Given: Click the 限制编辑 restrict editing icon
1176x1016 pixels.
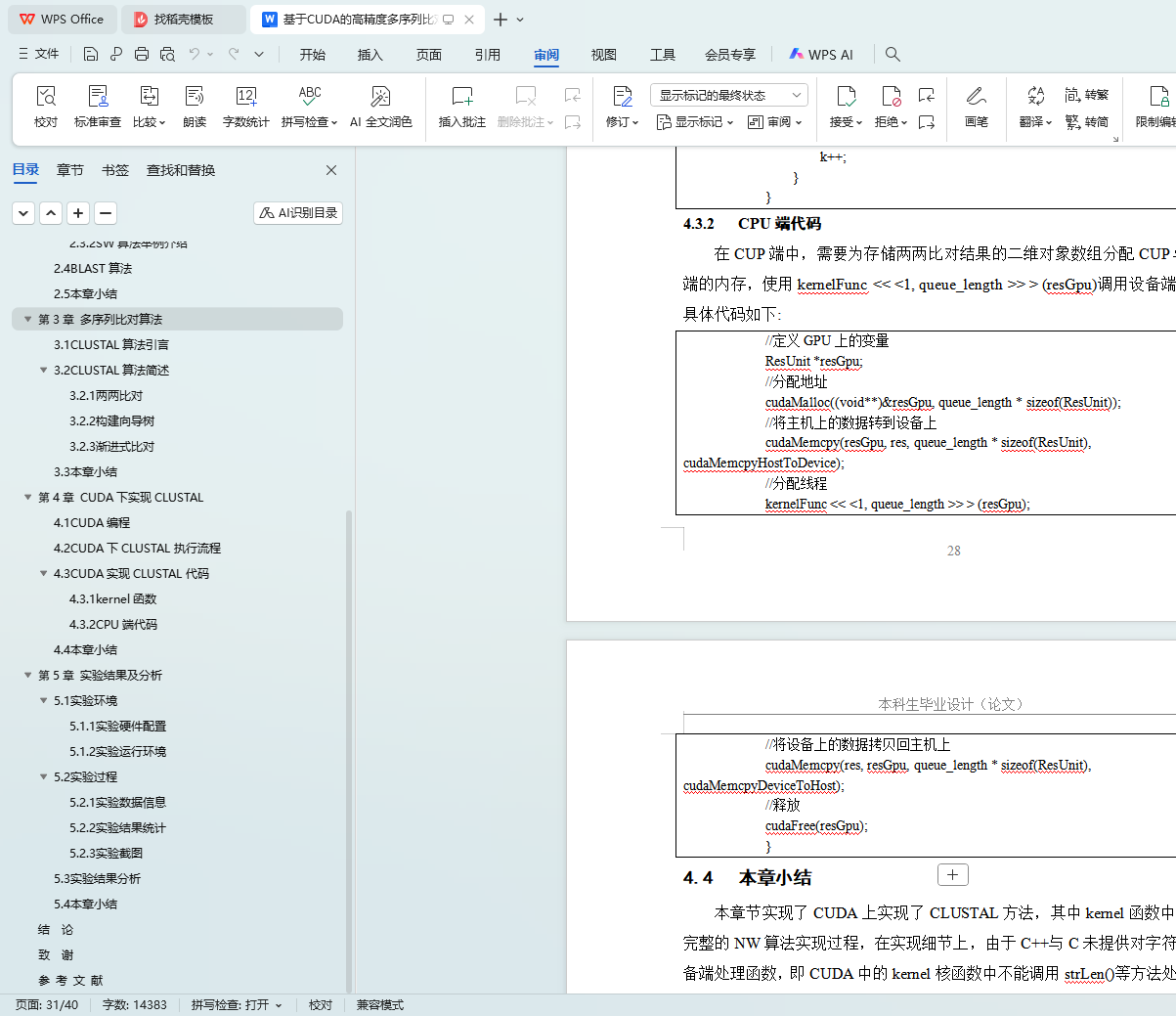Looking at the screenshot, I should click(x=1159, y=96).
